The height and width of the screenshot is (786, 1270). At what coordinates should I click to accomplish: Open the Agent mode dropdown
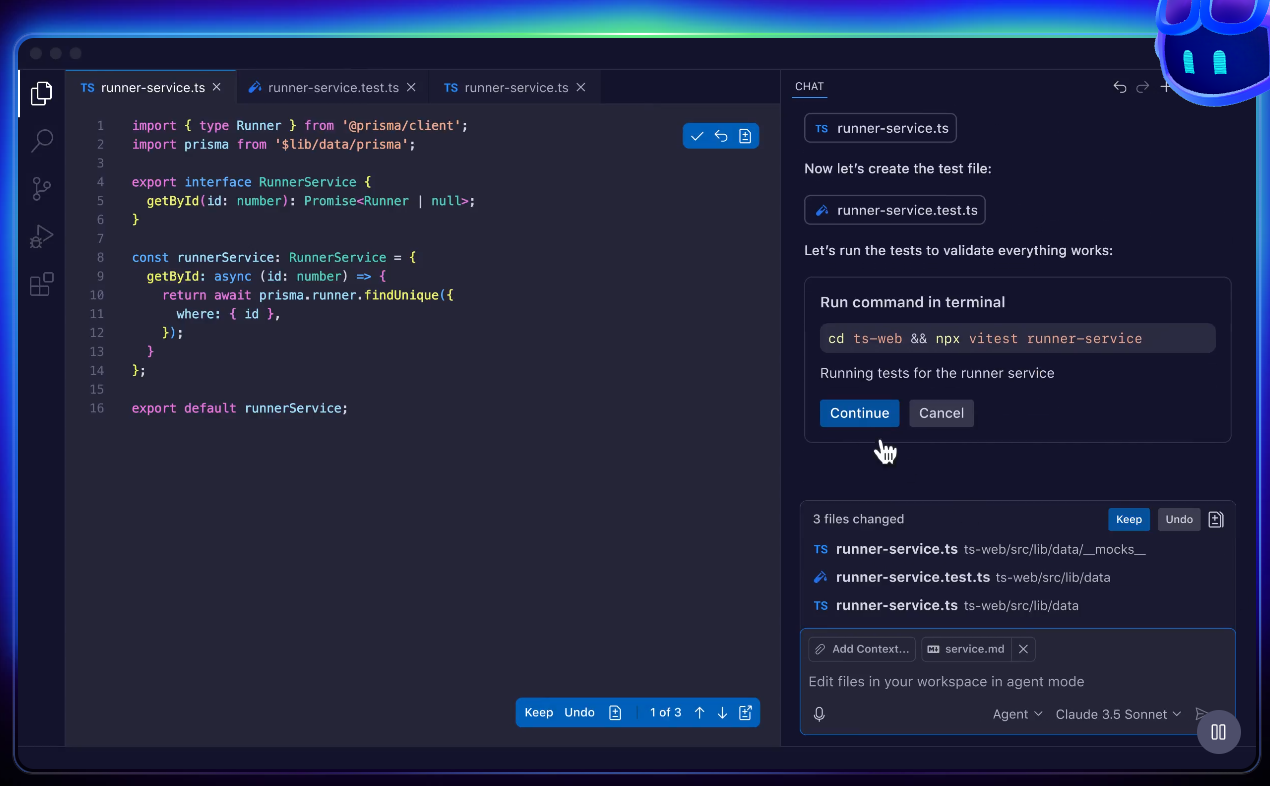click(1017, 714)
